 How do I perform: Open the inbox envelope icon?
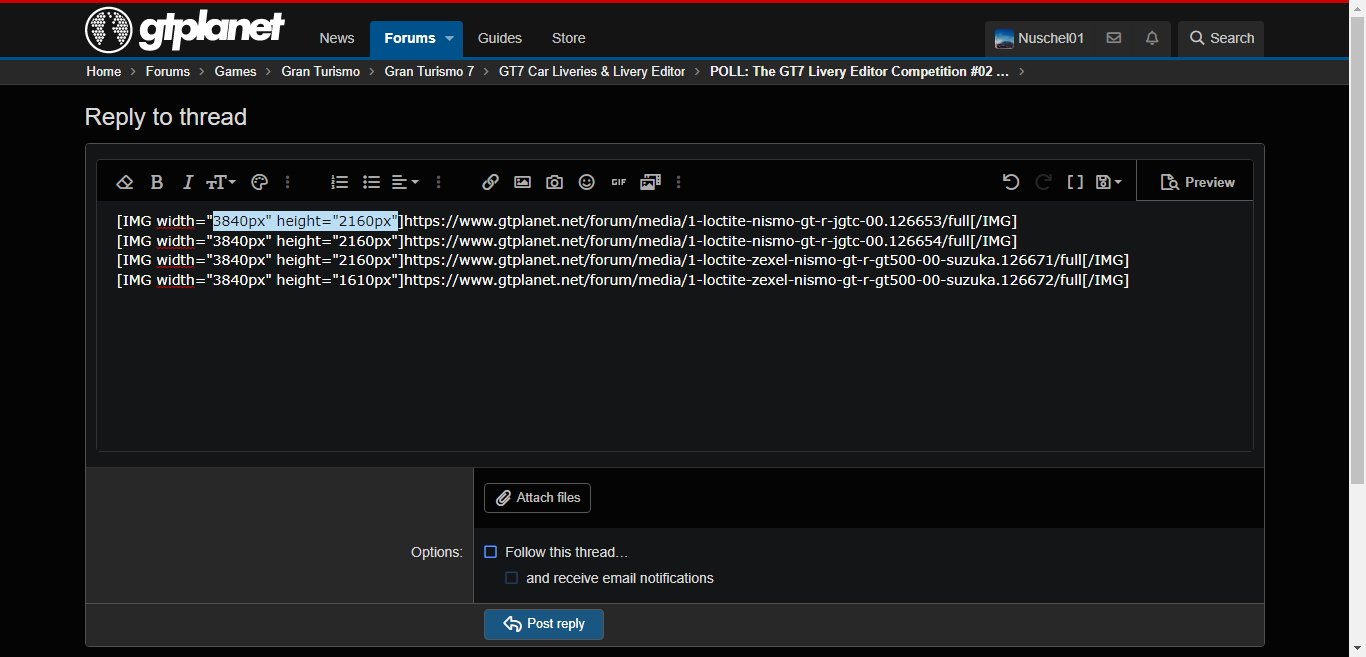(x=1114, y=38)
